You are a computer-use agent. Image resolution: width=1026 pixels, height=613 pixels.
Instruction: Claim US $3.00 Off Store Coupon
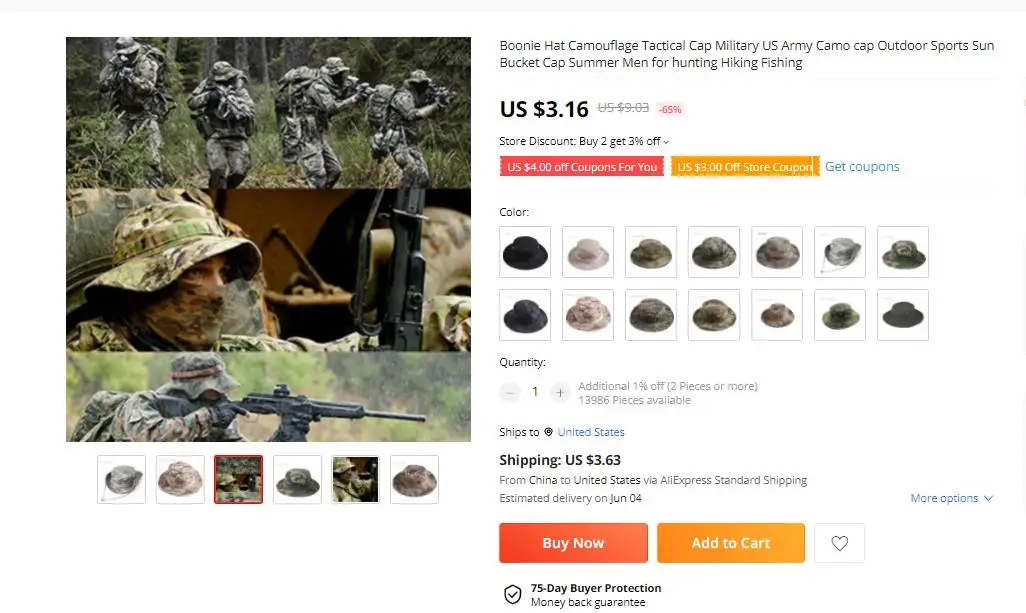745,167
